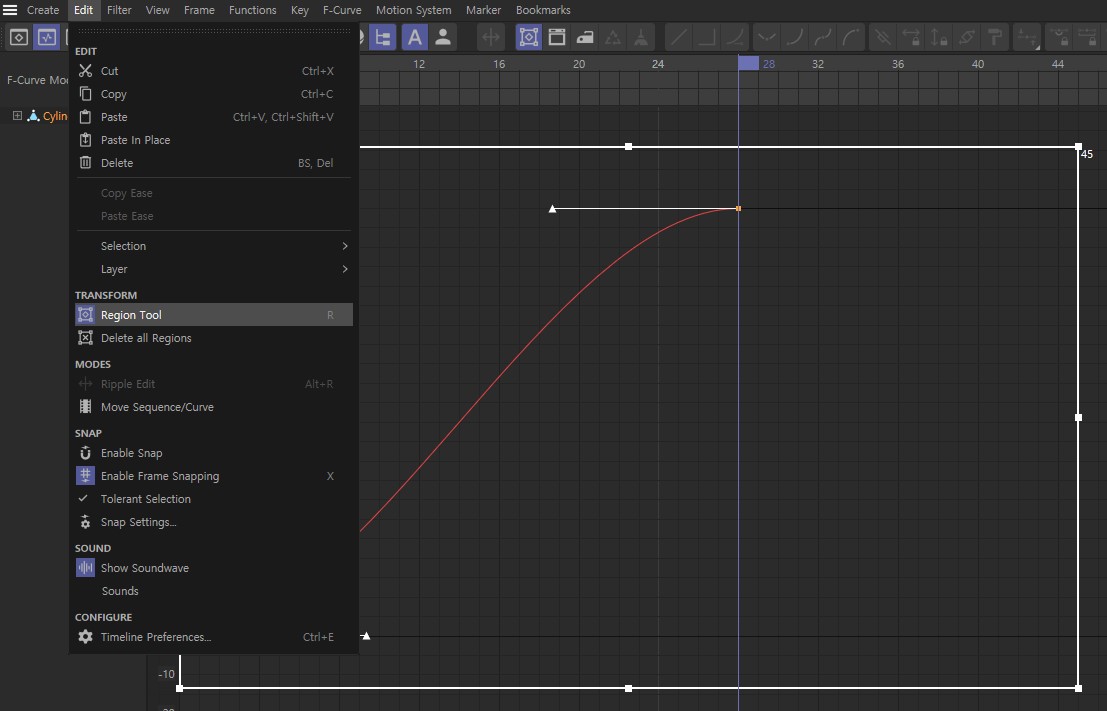The image size is (1107, 711).
Task: Toggle the hierarchy tree view toolbar icon
Action: [x=383, y=37]
